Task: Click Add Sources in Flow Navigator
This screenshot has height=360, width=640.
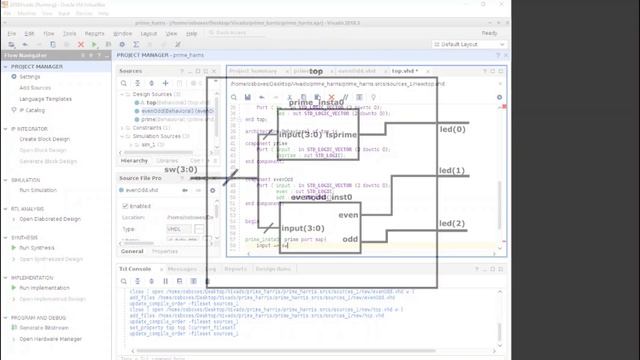Action: 35,88
